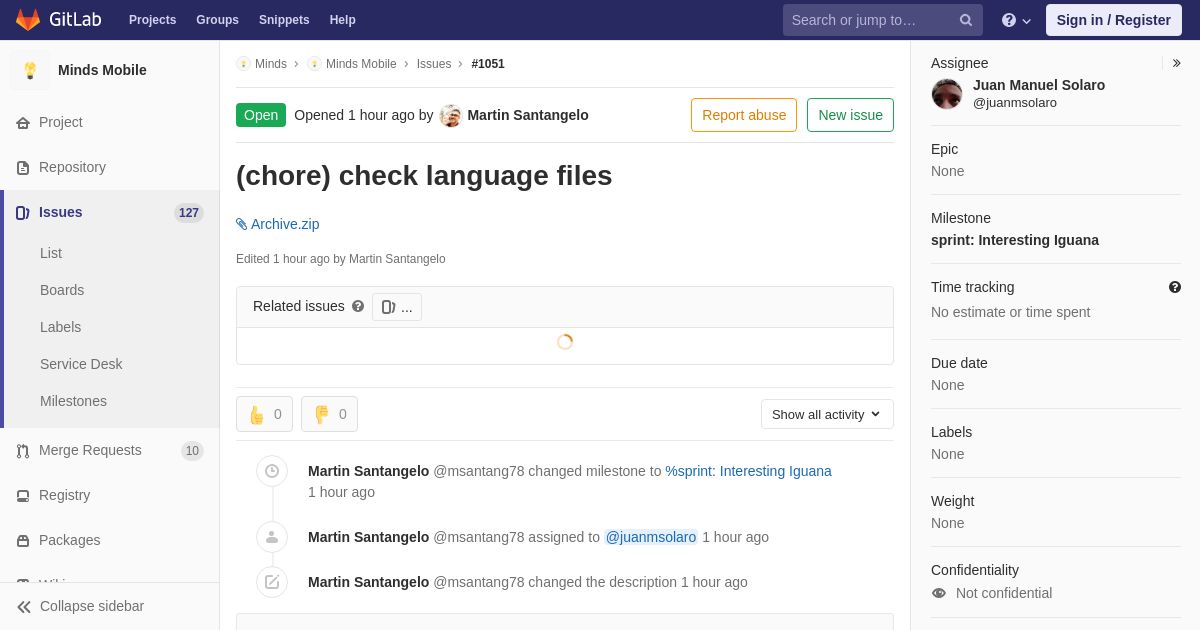Click the Project home icon
Image resolution: width=1200 pixels, height=630 pixels.
23,123
